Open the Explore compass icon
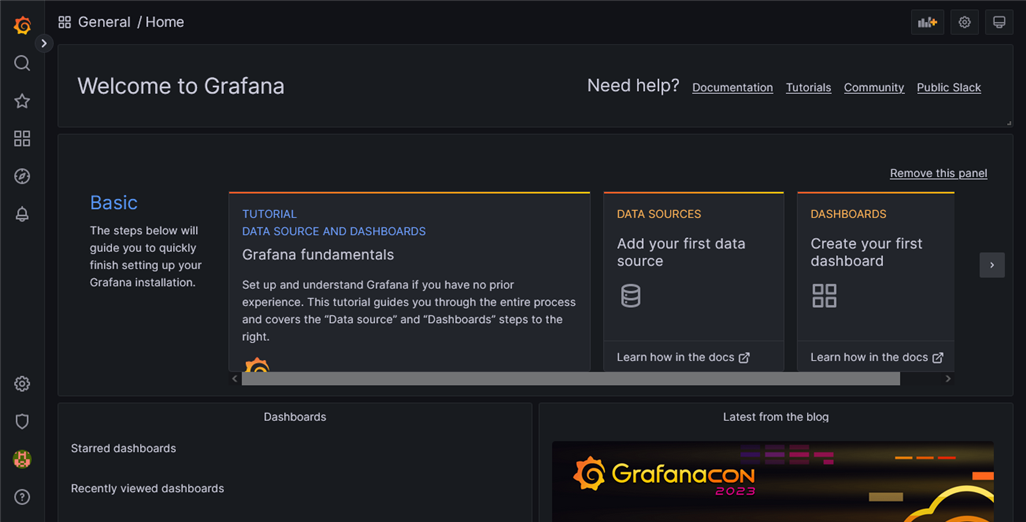Screen dimensions: 1026x522 point(22,176)
